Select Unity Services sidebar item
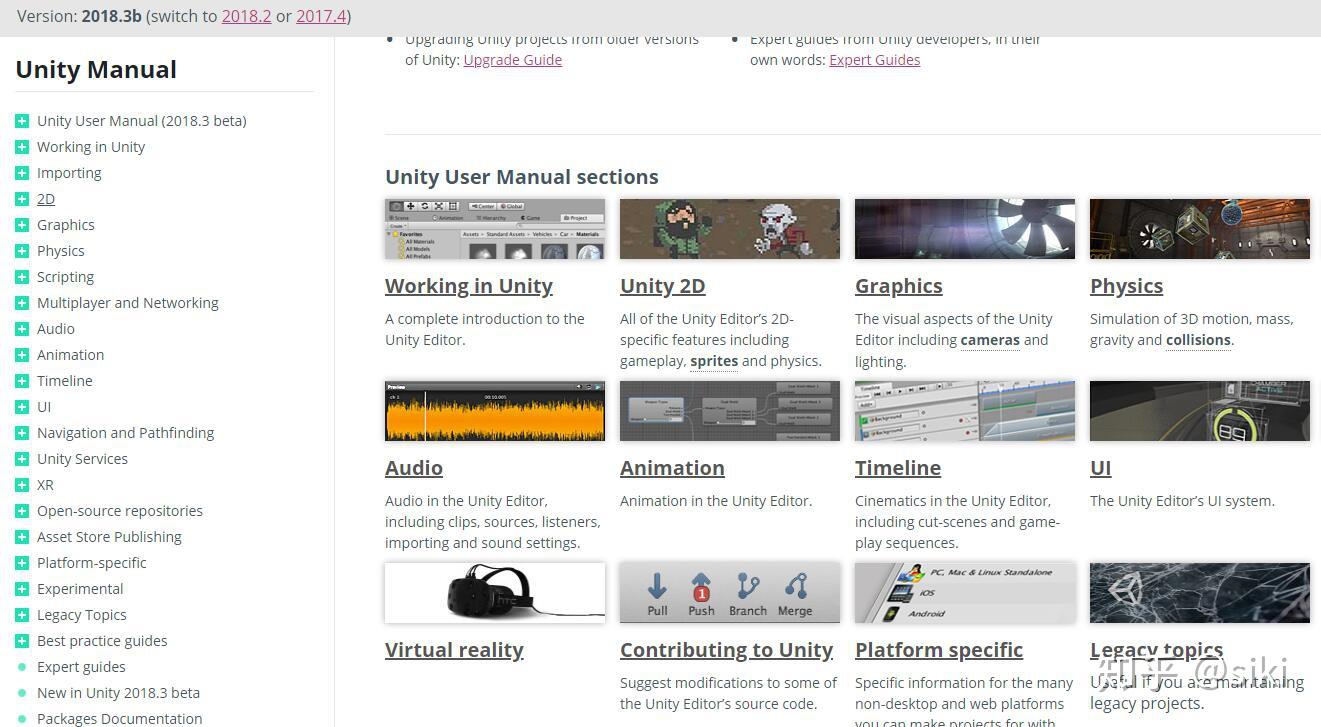Viewport: 1321px width, 727px height. (82, 459)
